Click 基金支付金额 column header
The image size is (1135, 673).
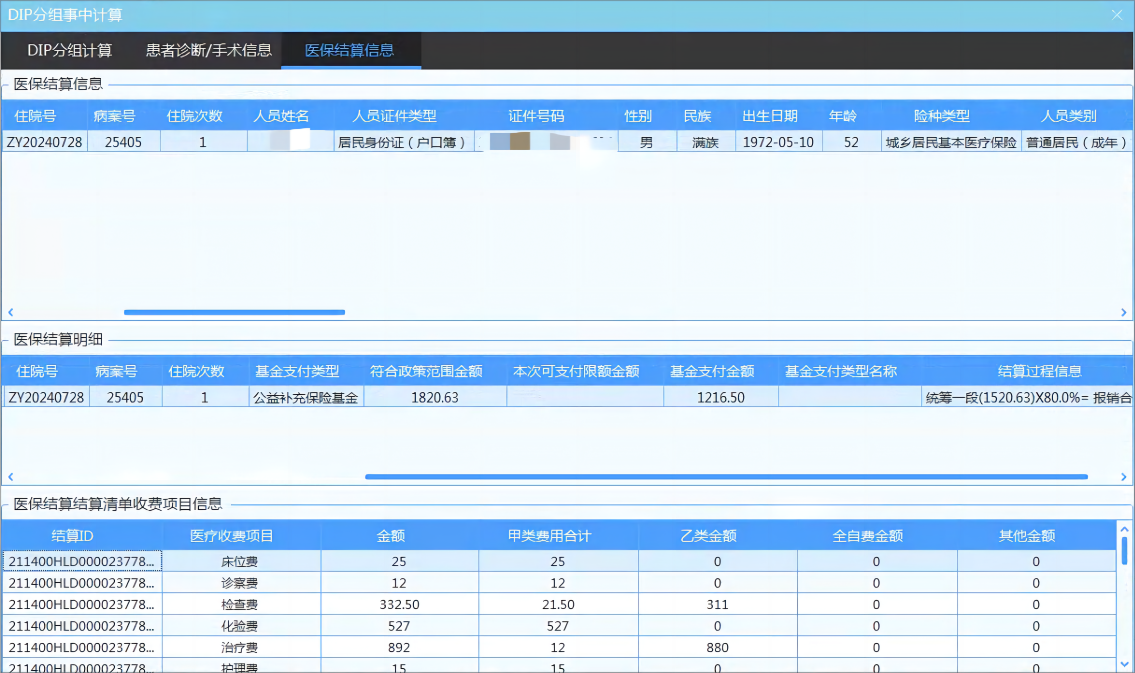point(712,371)
